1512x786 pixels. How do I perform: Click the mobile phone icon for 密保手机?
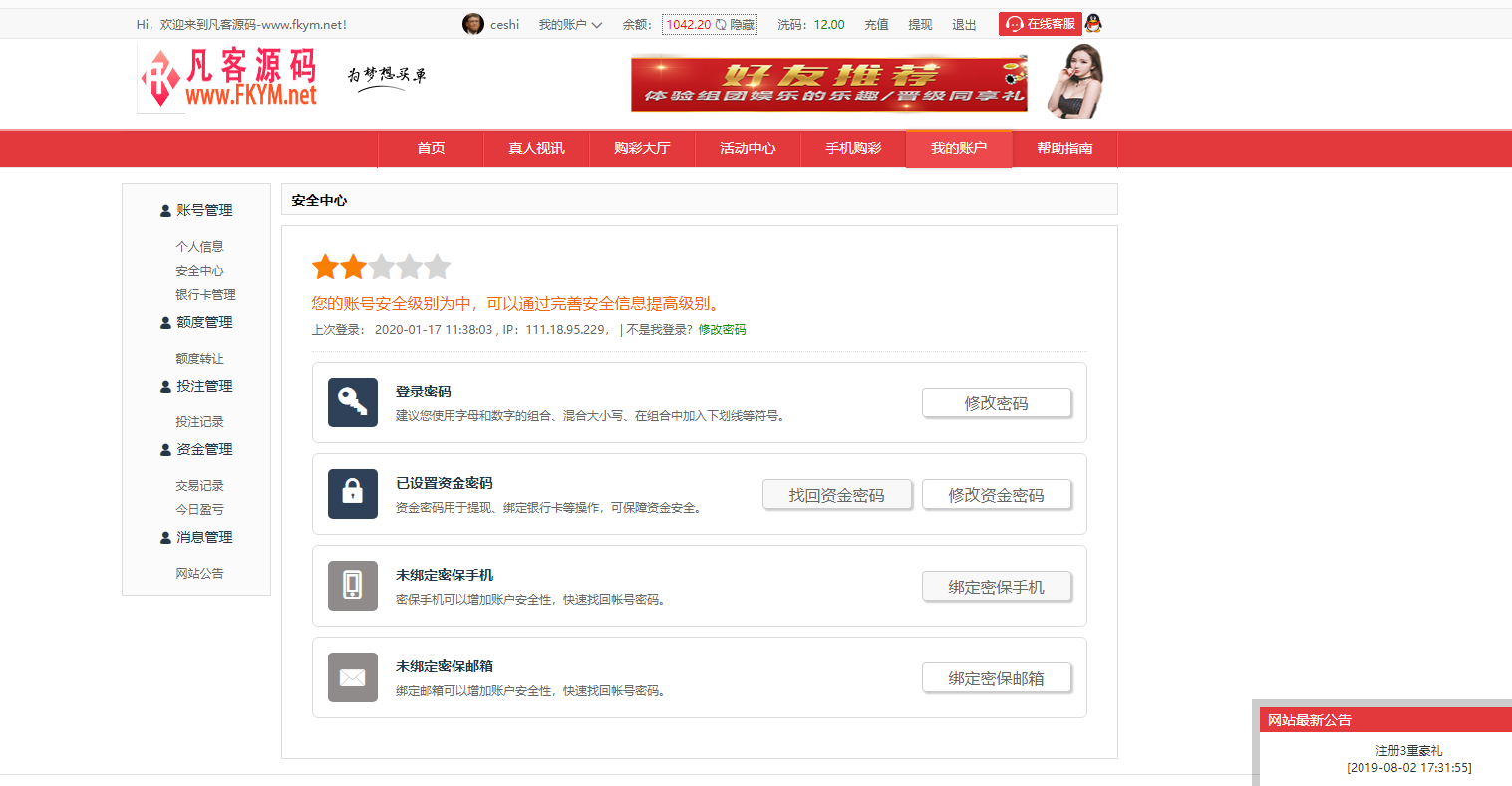[352, 586]
